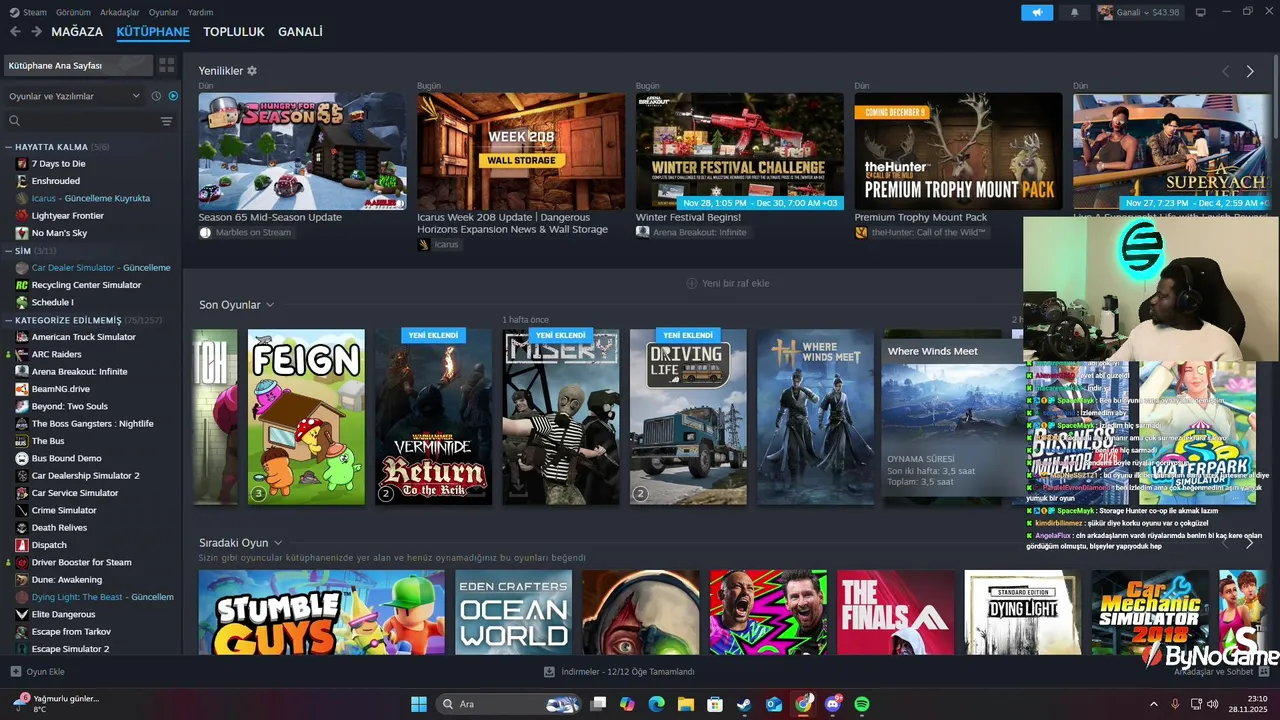This screenshot has width=1280, height=720.
Task: Open the notifications bell
Action: tap(1074, 12)
